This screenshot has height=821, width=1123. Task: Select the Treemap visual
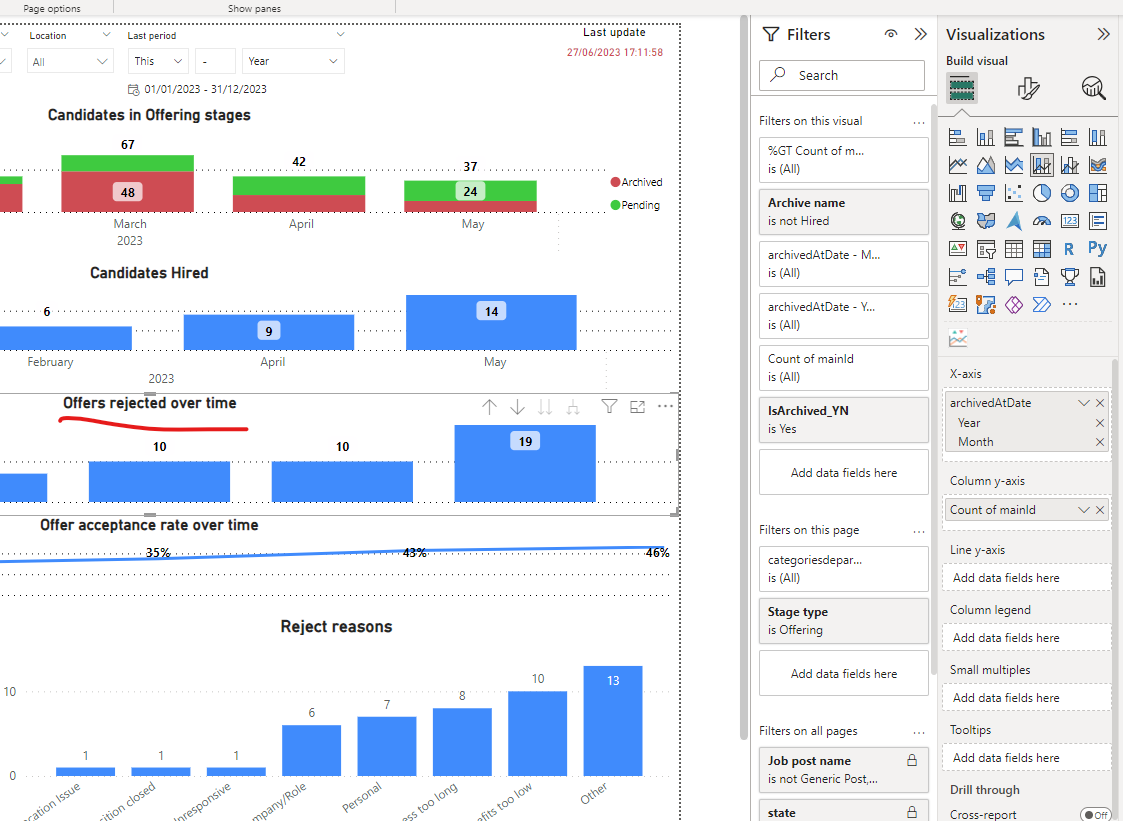point(1097,193)
